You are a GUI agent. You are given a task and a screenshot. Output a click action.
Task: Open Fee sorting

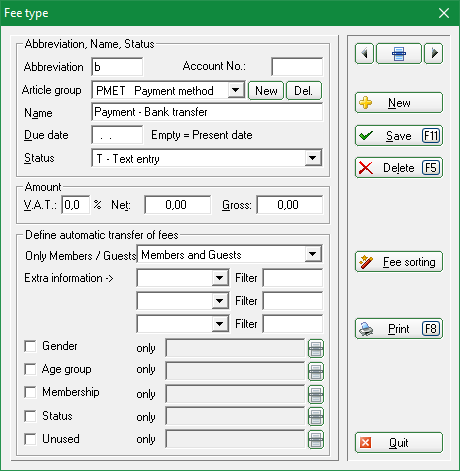point(399,262)
